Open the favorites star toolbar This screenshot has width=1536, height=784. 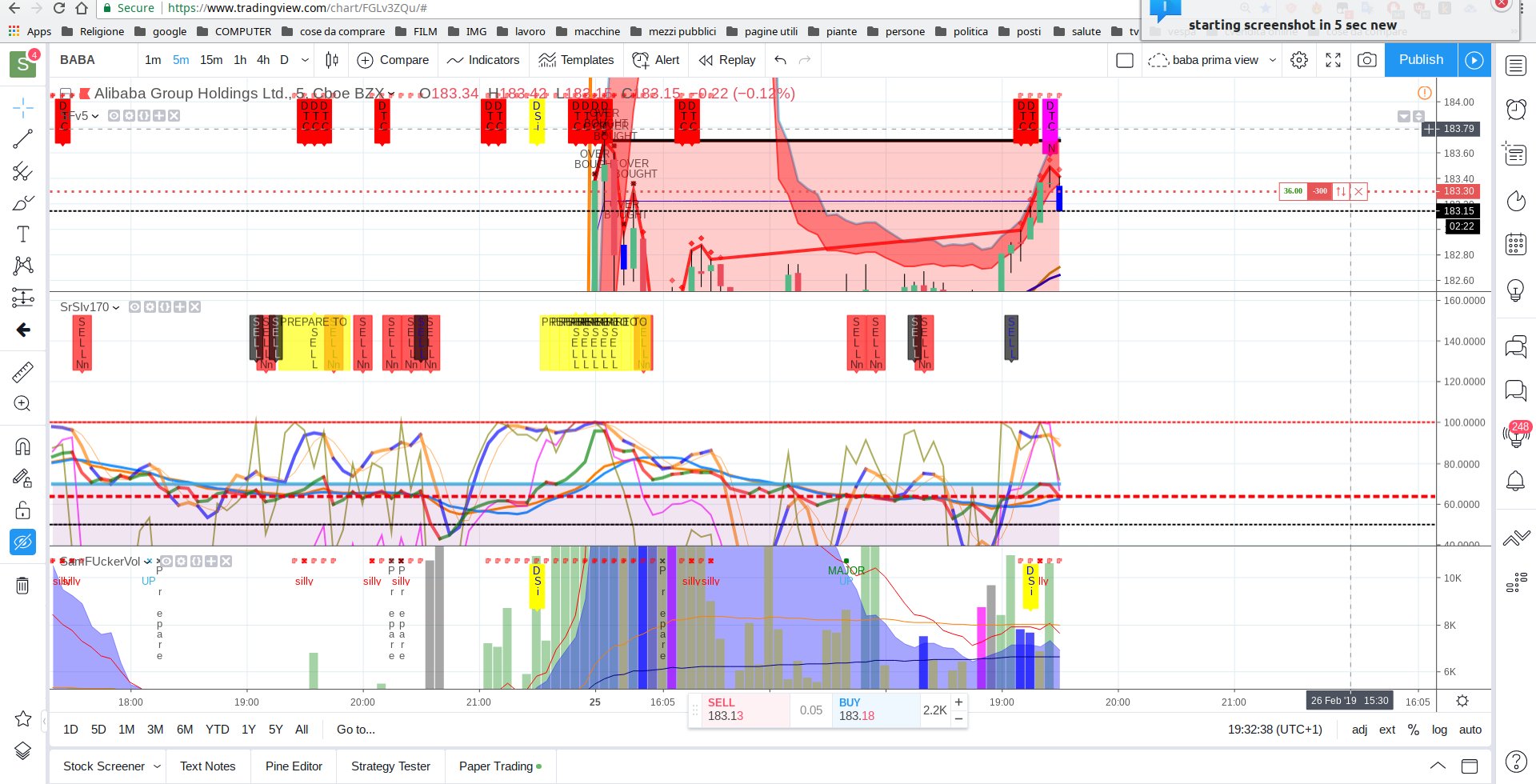tap(23, 718)
